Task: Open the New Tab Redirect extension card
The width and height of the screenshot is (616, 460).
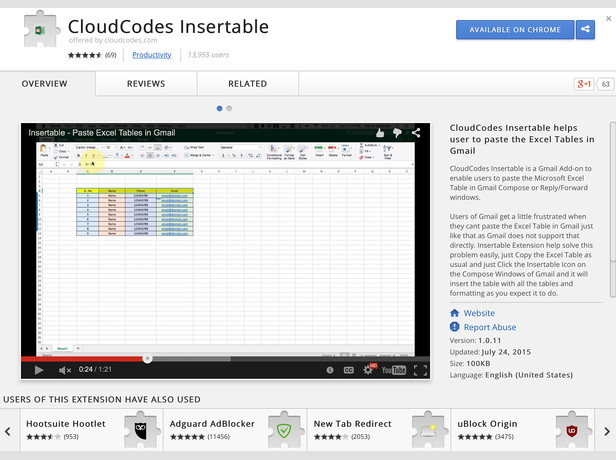Action: (x=379, y=430)
